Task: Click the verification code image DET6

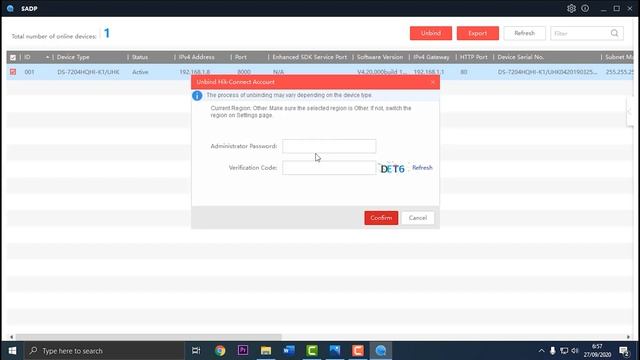Action: [392, 168]
